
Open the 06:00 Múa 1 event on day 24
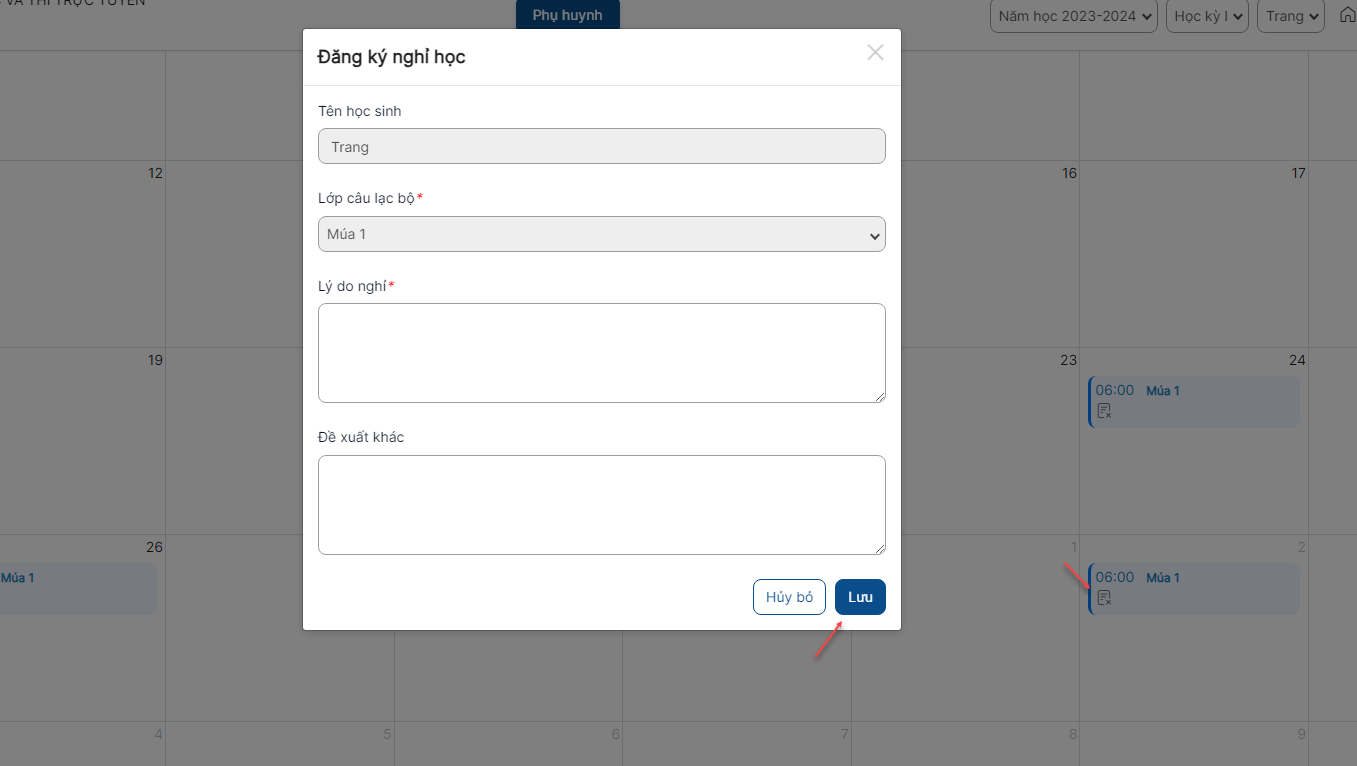[x=1194, y=402]
